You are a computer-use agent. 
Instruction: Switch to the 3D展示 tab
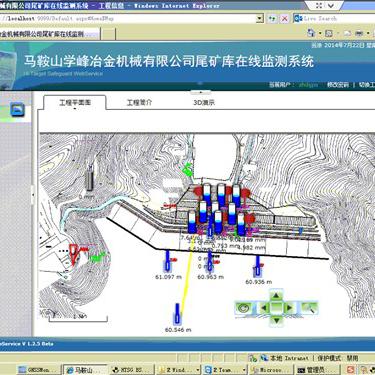coord(204,103)
